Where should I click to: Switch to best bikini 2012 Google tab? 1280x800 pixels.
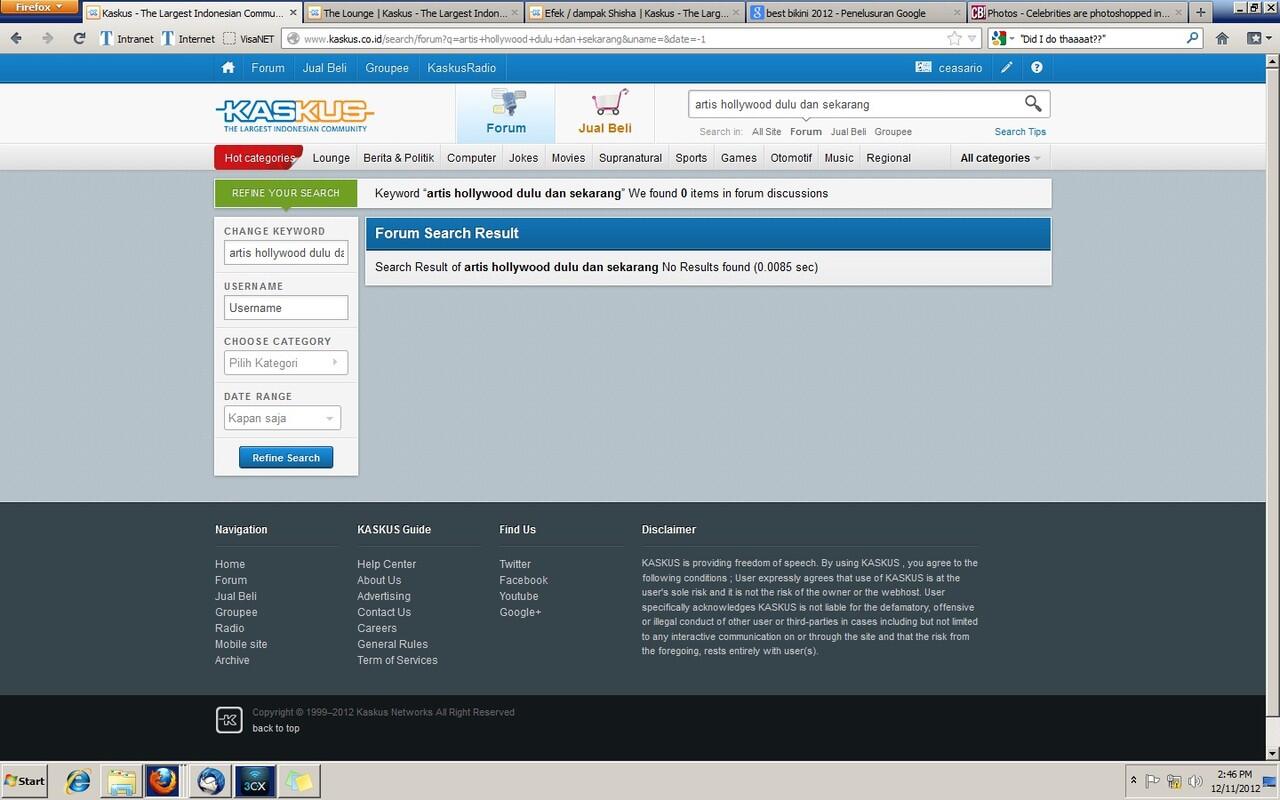coord(855,13)
